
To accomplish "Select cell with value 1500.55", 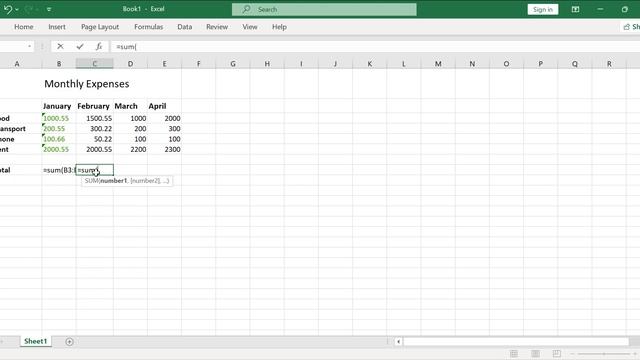I will click(95, 118).
